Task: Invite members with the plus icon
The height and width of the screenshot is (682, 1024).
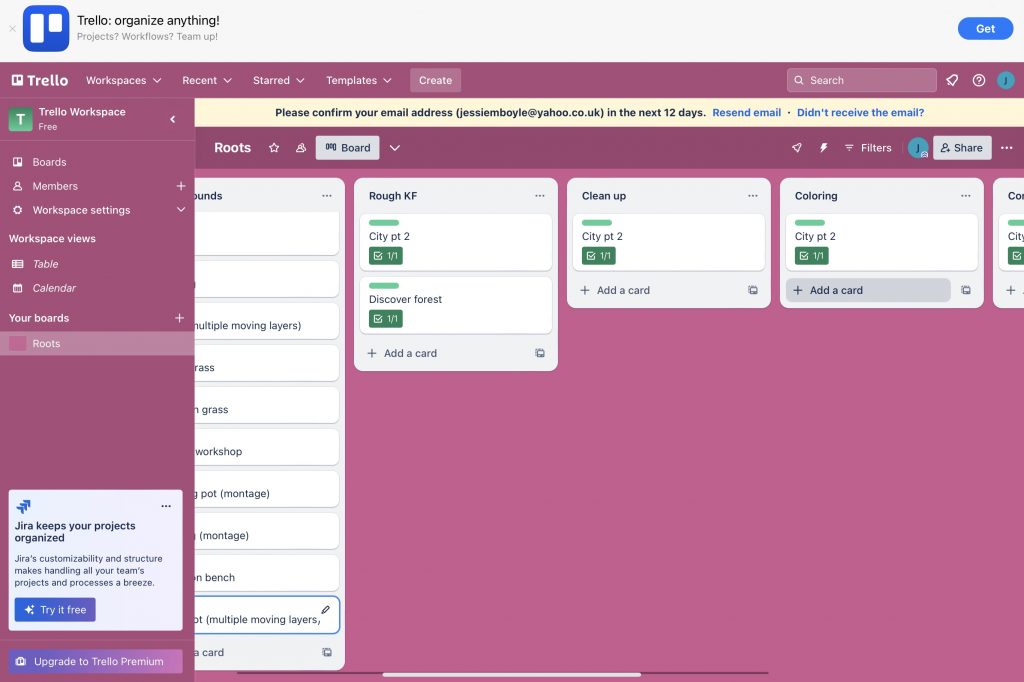Action: pos(181,186)
